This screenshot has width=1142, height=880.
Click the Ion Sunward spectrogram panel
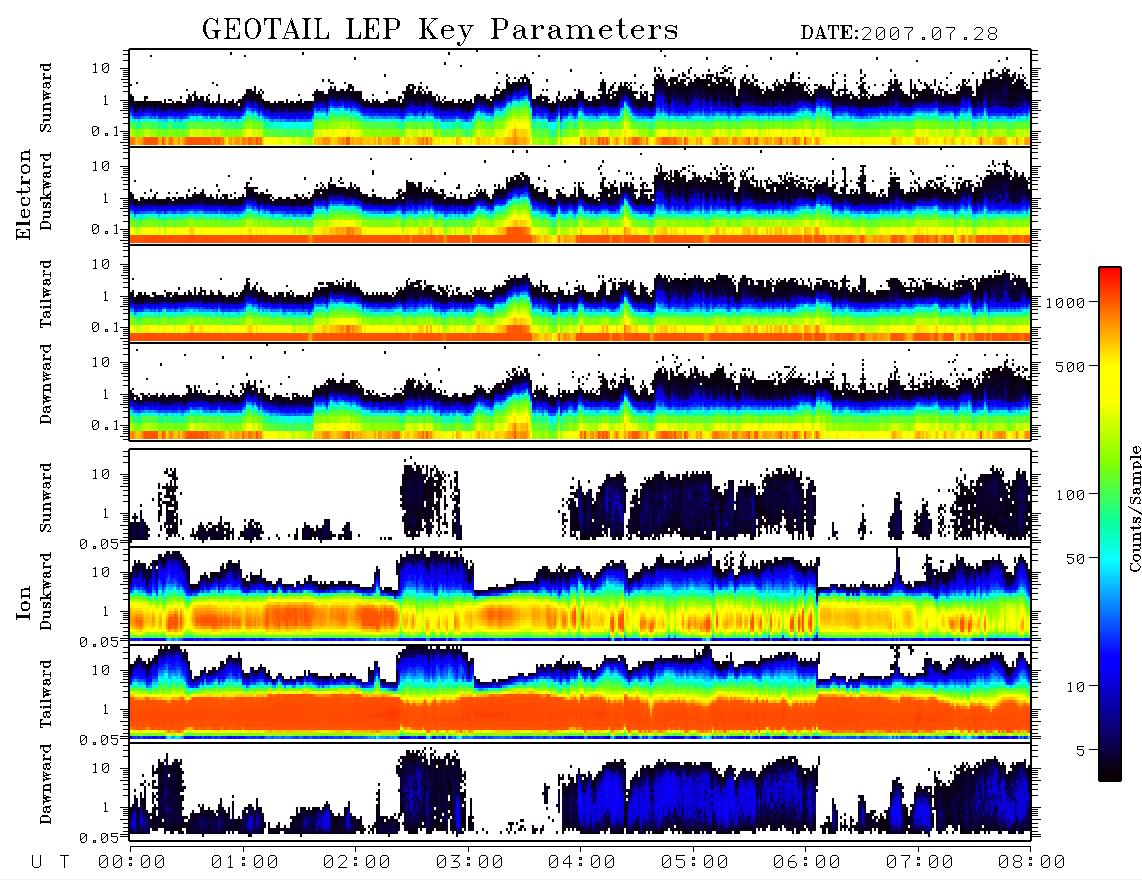click(x=580, y=497)
